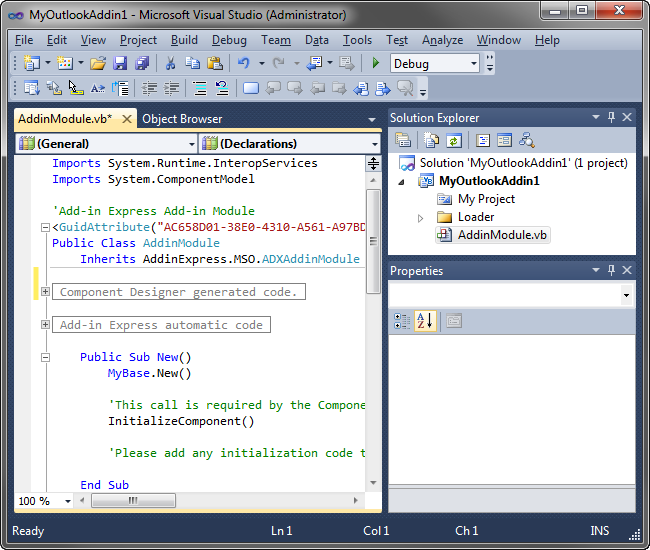Undo the last edit with the blue arrow
This screenshot has height=550, width=650.
[x=244, y=63]
